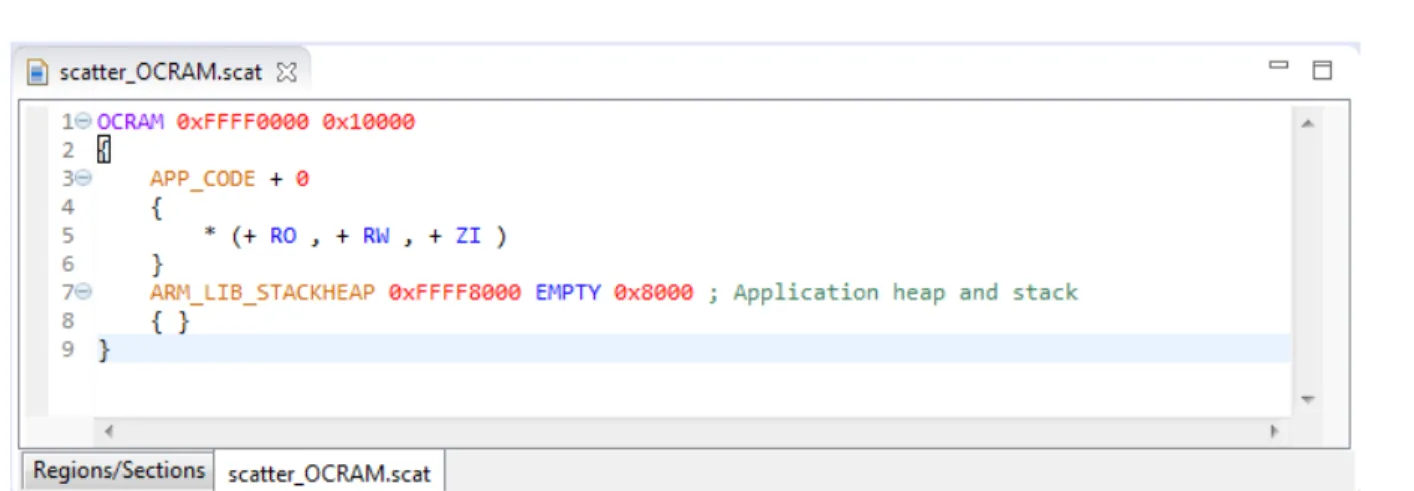Screen dimensions: 1414x491
Task: Click the horizontal scrollbar left arrow
Action: [107, 431]
